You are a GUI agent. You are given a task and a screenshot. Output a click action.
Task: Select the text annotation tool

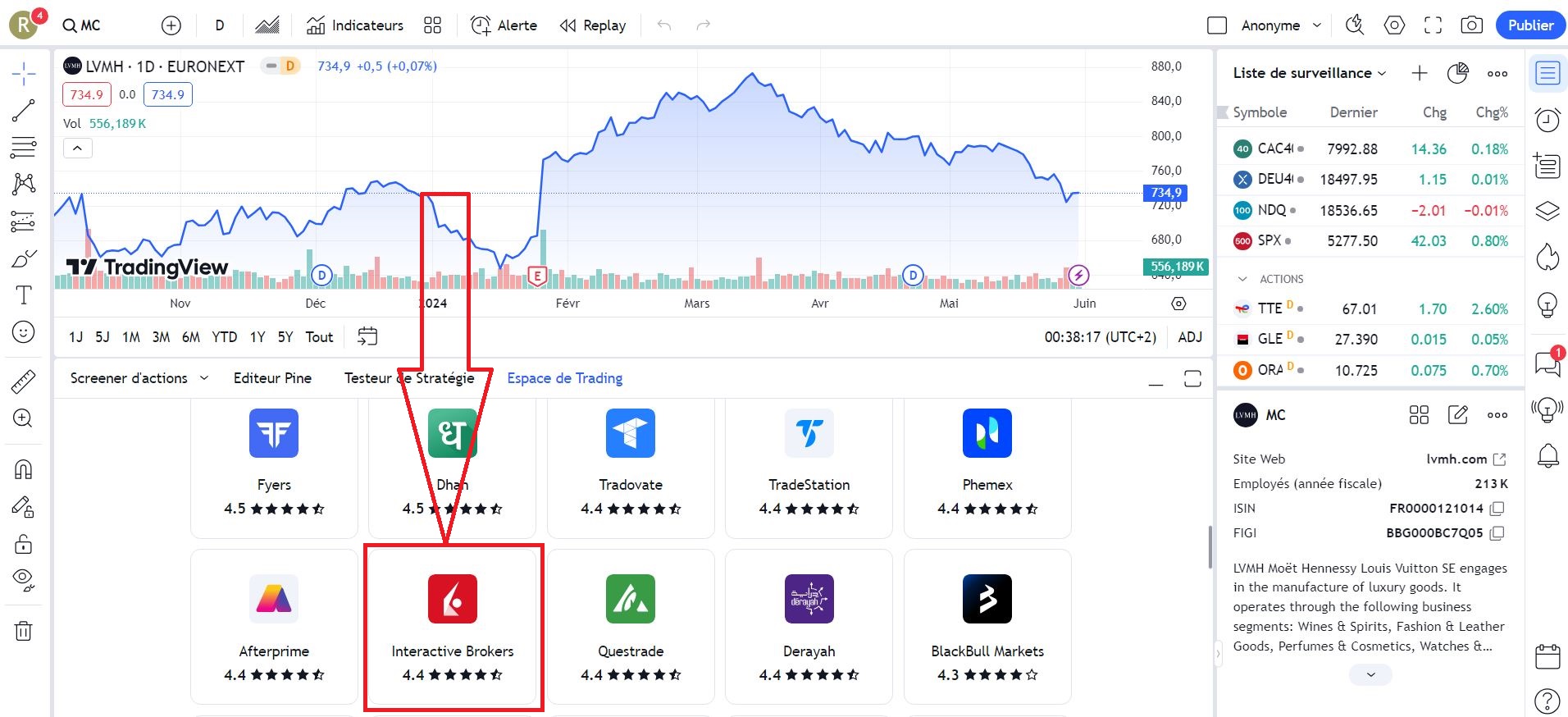[23, 295]
